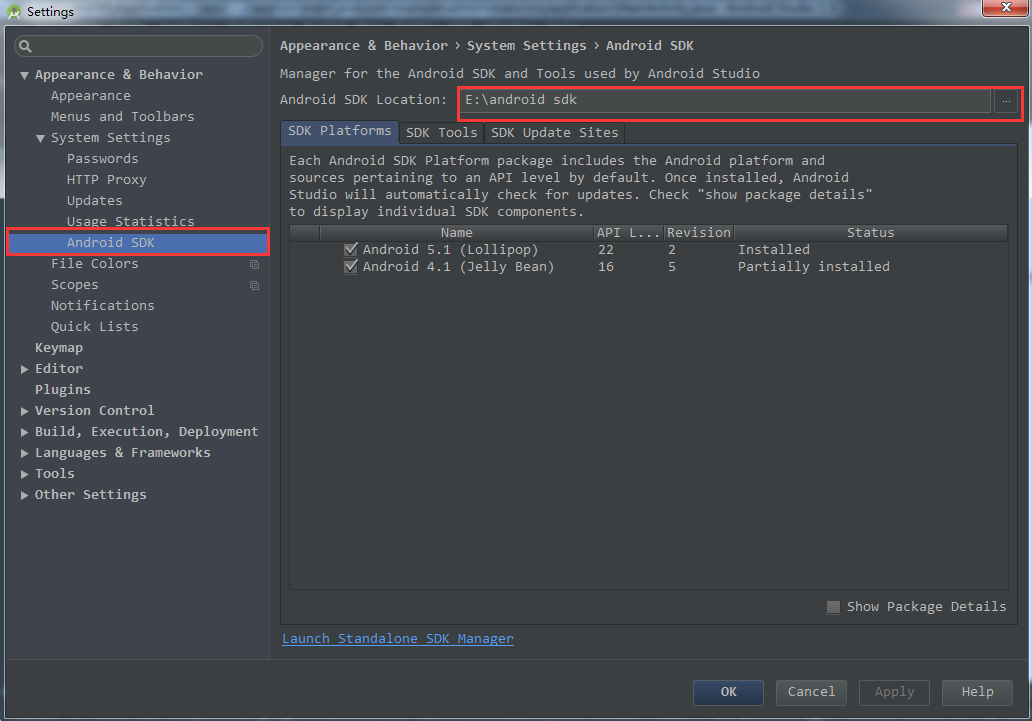Sort by Revision column header
This screenshot has width=1032, height=721.
point(699,233)
